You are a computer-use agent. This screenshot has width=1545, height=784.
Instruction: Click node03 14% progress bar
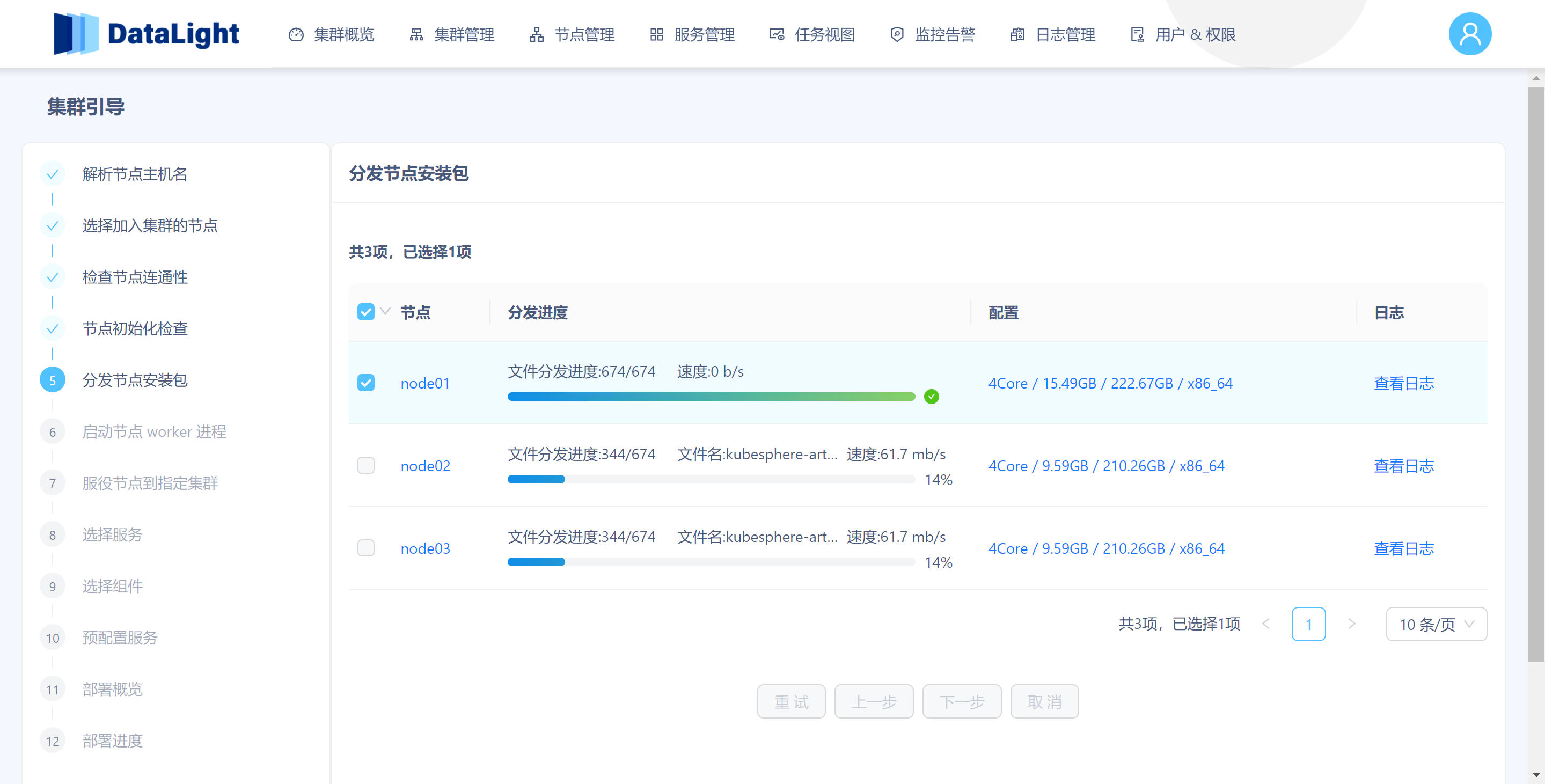coord(712,562)
